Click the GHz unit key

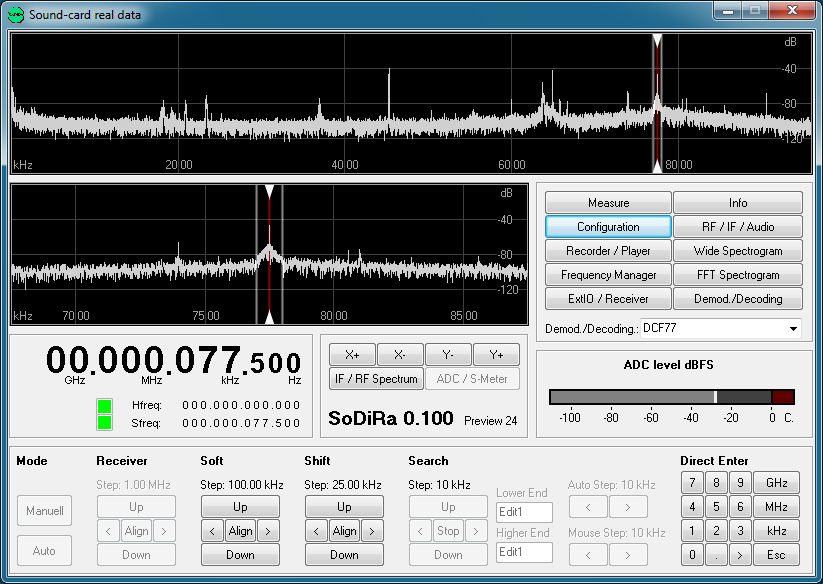[x=776, y=482]
